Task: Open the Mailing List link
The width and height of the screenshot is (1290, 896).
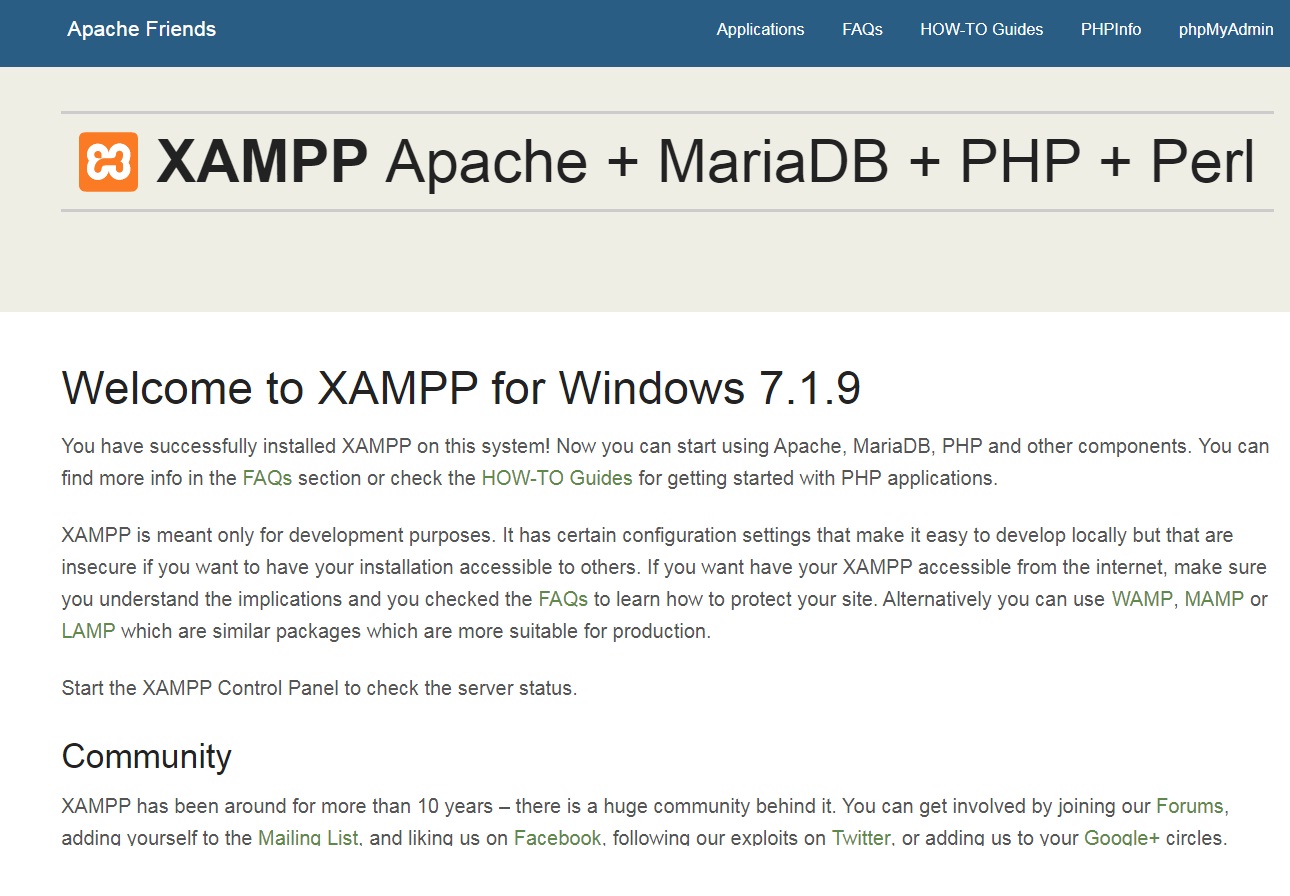Action: click(x=308, y=838)
